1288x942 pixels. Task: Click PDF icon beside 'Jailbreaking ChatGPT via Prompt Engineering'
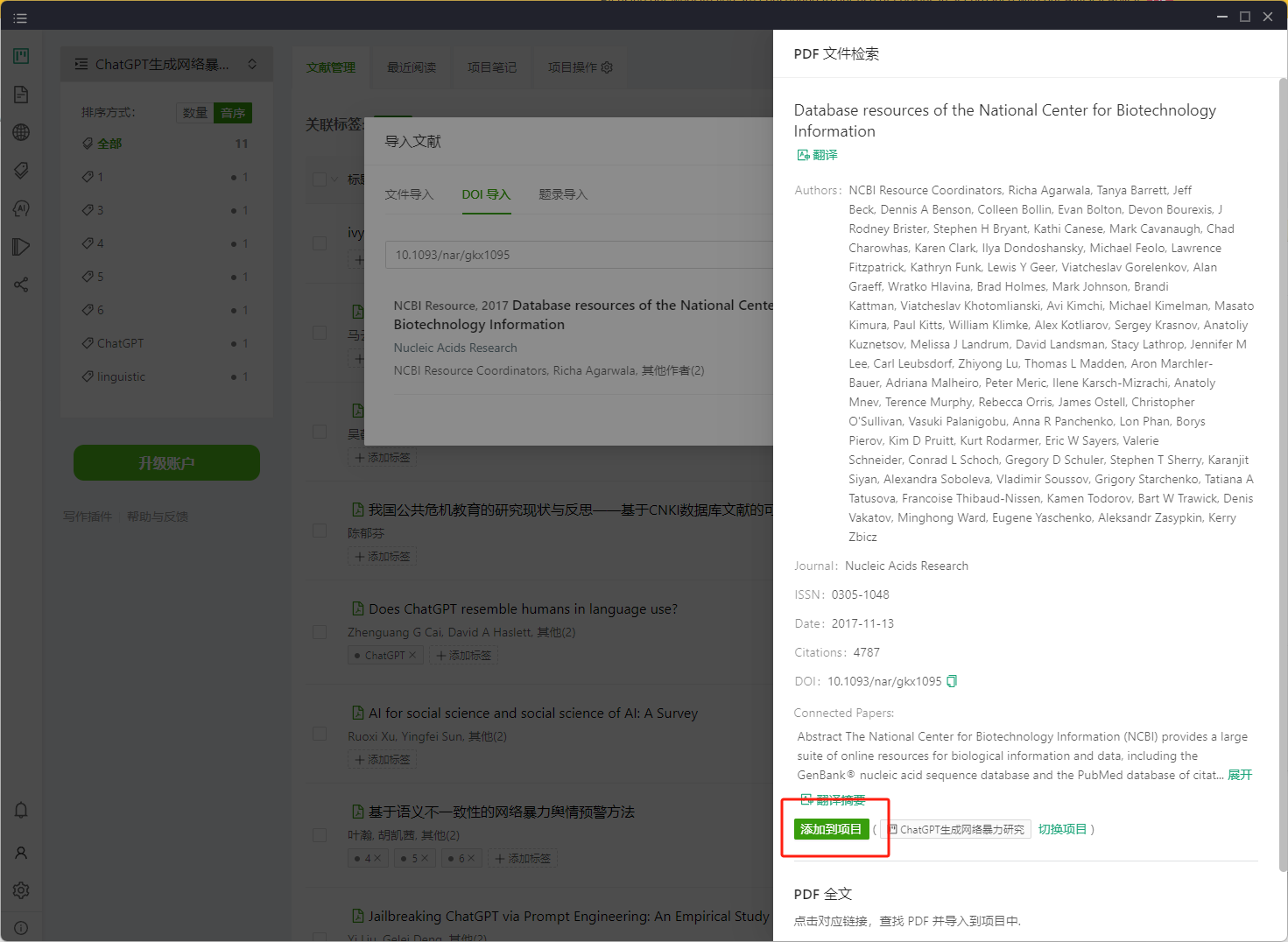[357, 916]
